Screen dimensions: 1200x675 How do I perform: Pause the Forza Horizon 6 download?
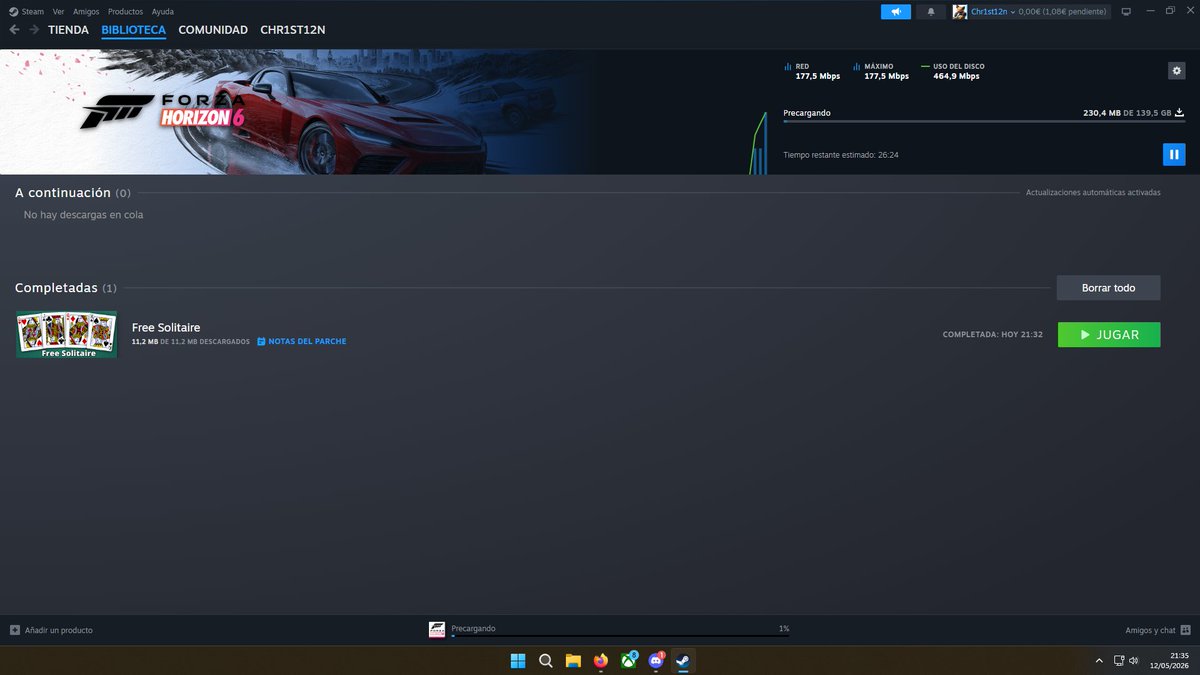tap(1174, 154)
